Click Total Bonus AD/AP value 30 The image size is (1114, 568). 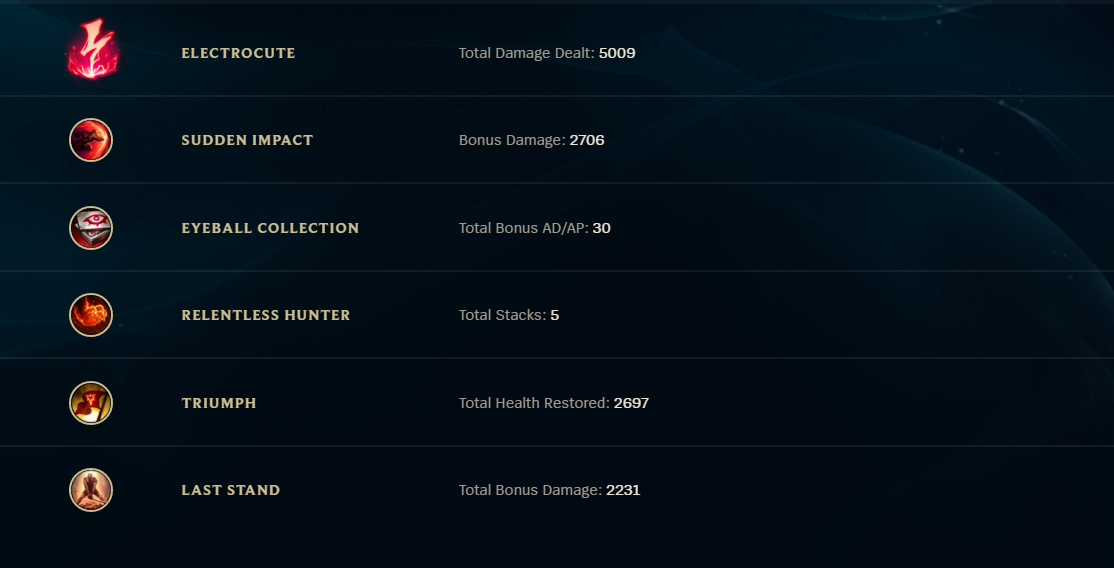(601, 228)
